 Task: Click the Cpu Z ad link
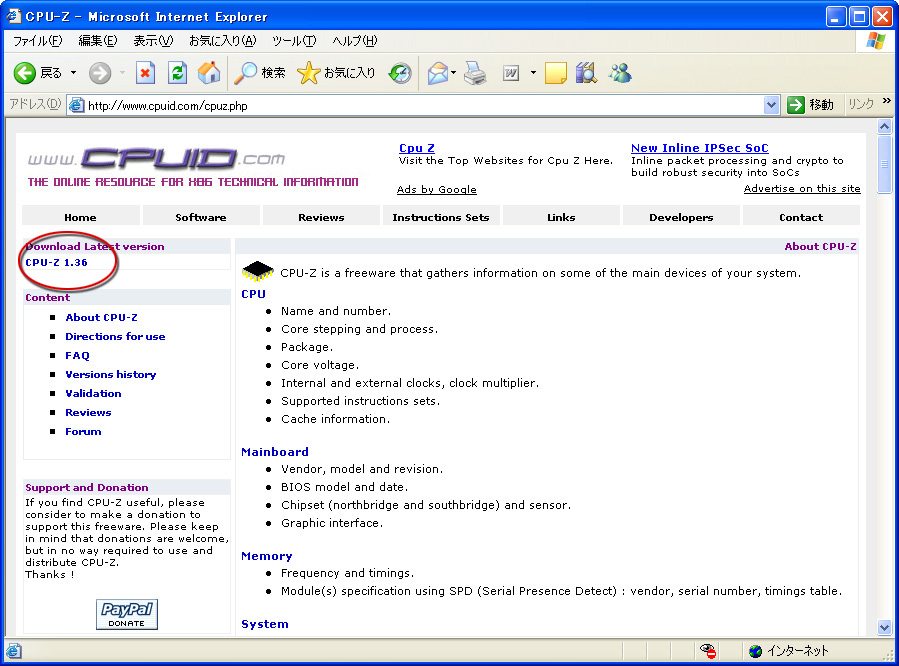[x=417, y=148]
